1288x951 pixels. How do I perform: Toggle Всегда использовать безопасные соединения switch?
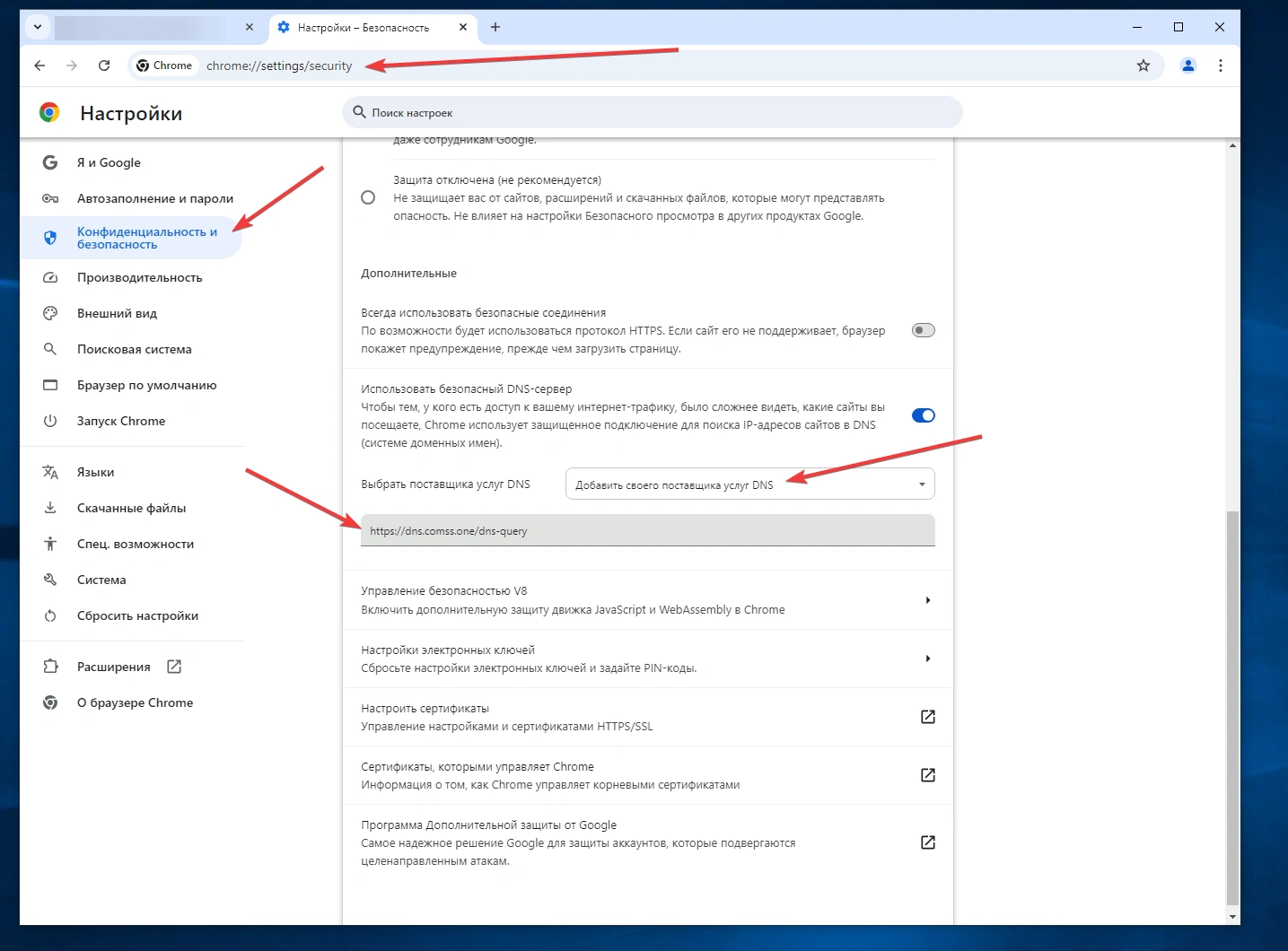pos(924,330)
